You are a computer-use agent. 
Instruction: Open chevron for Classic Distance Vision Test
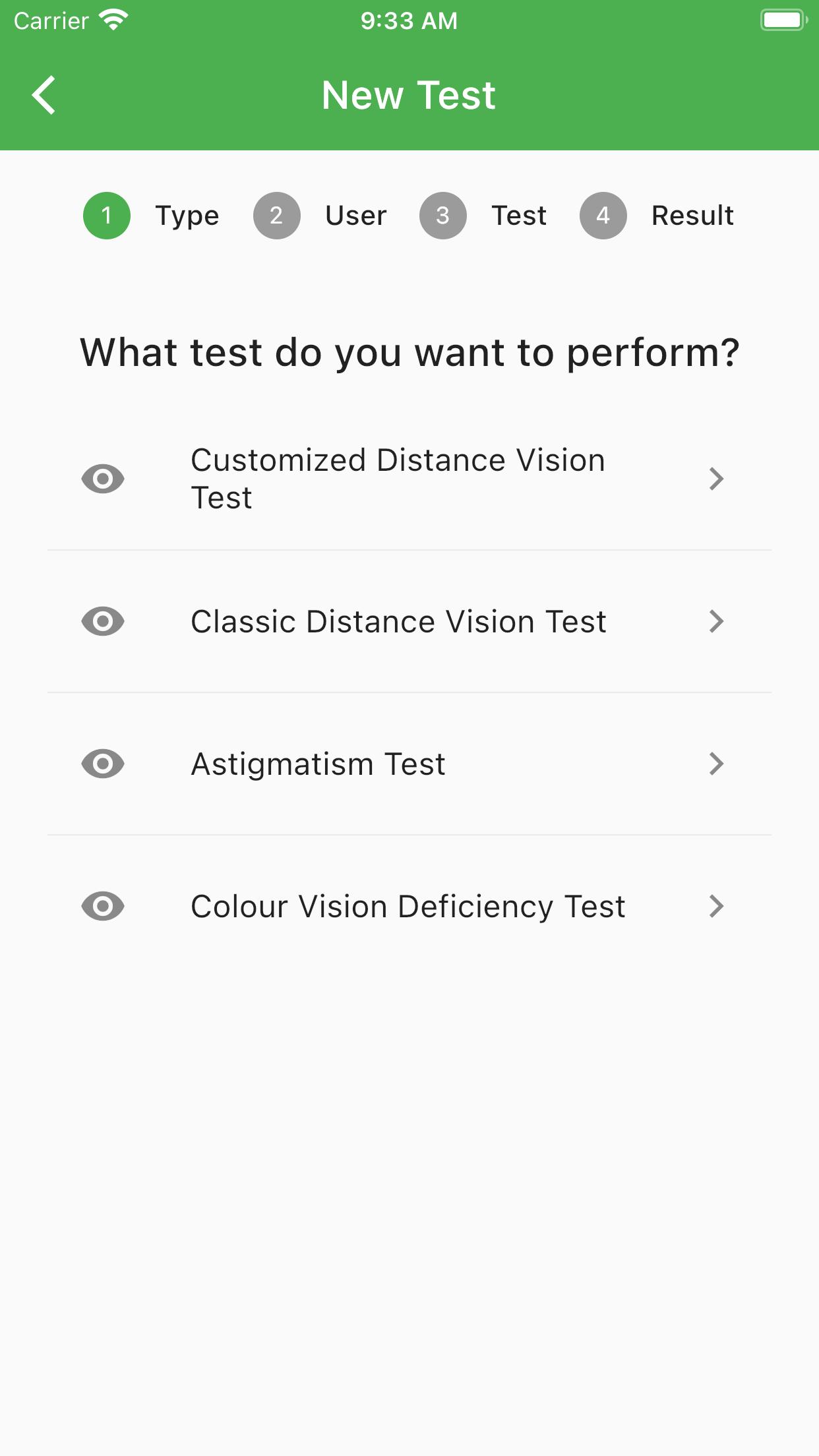pos(716,621)
